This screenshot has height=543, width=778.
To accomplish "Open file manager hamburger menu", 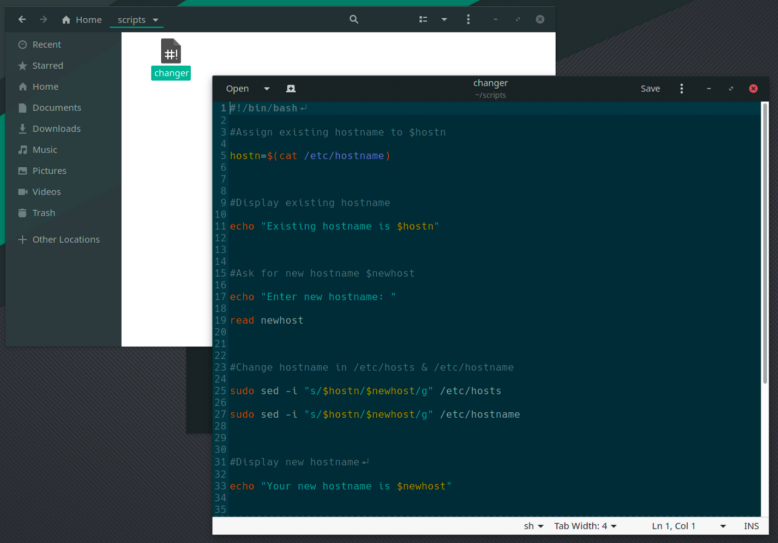I will pos(468,19).
